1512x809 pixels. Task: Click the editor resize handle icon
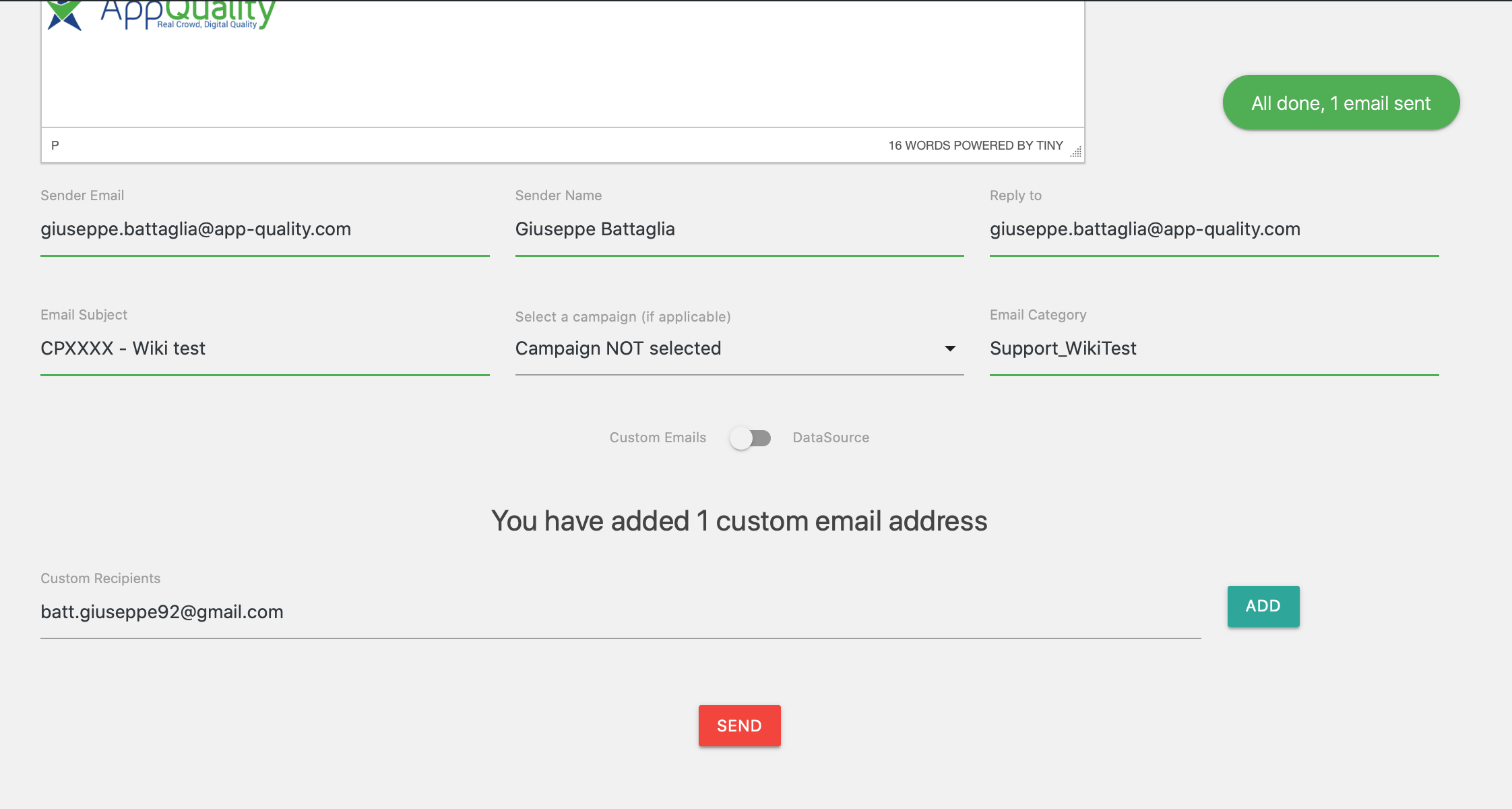click(1076, 152)
